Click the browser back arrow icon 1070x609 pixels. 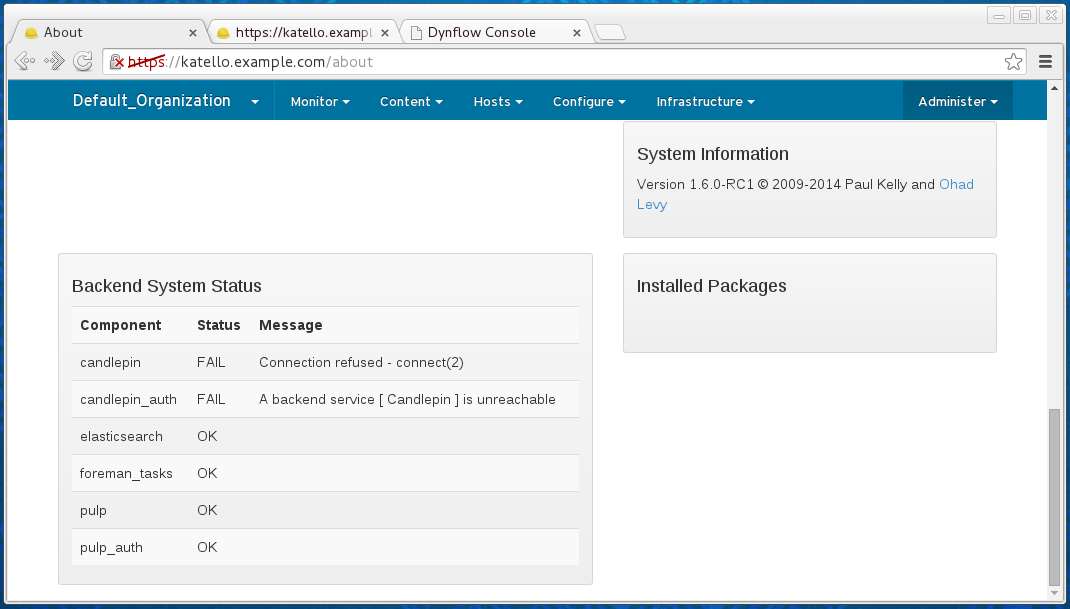pos(25,61)
